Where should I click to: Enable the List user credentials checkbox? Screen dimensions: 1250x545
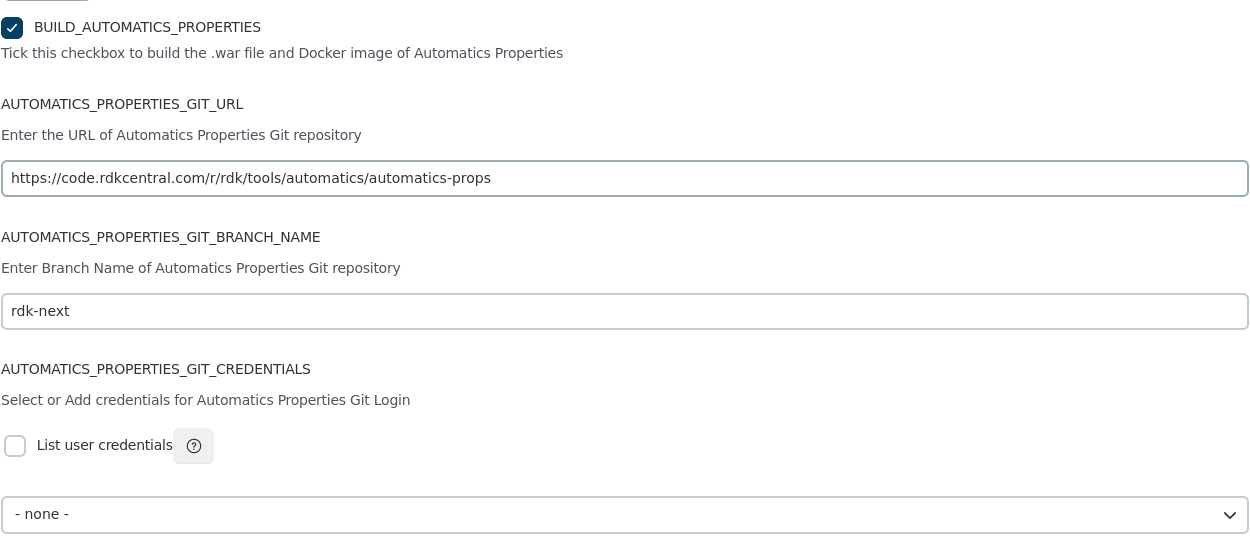(15, 446)
